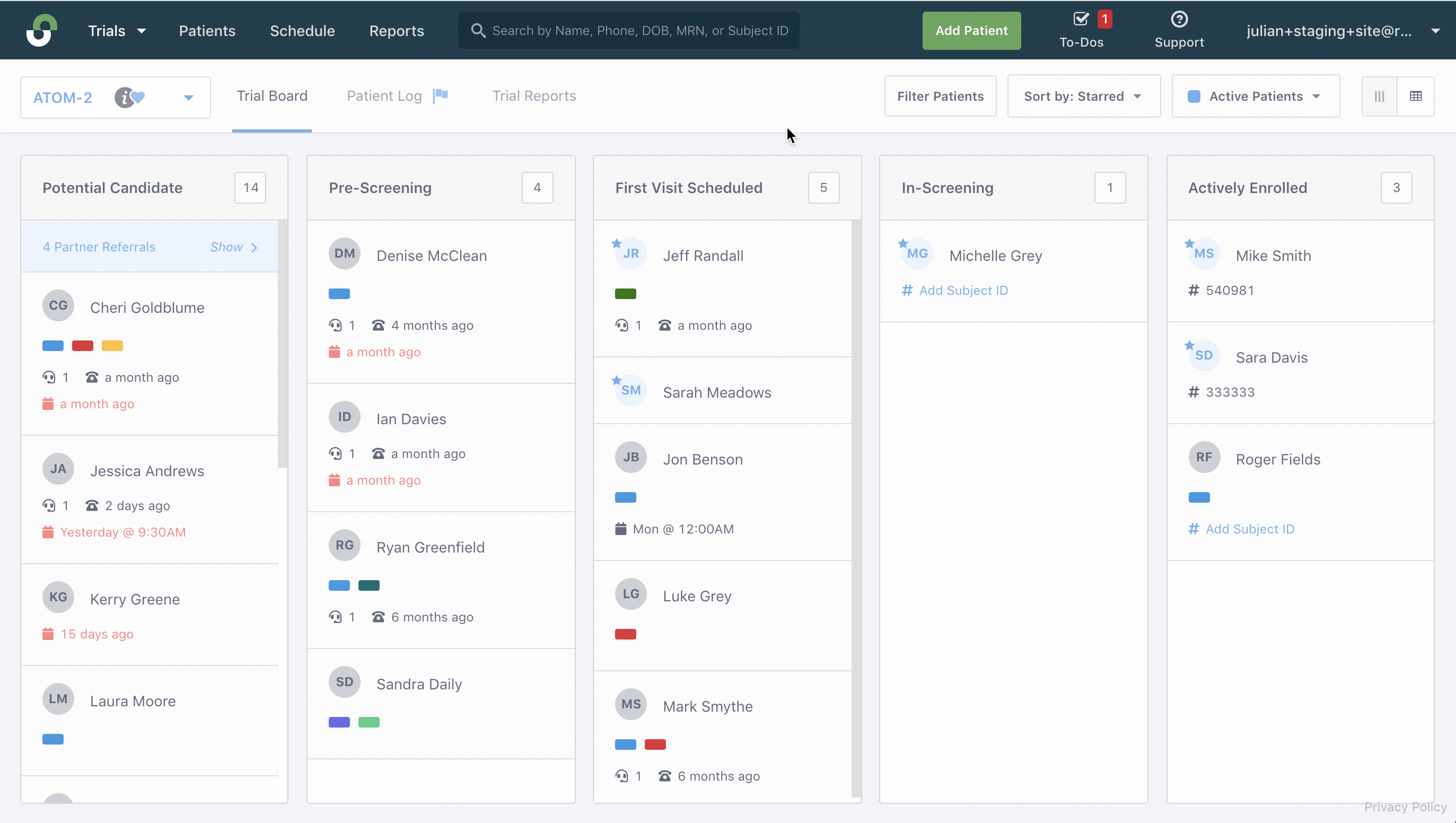Click the Add Patient button
This screenshot has height=823, width=1456.
coord(971,31)
